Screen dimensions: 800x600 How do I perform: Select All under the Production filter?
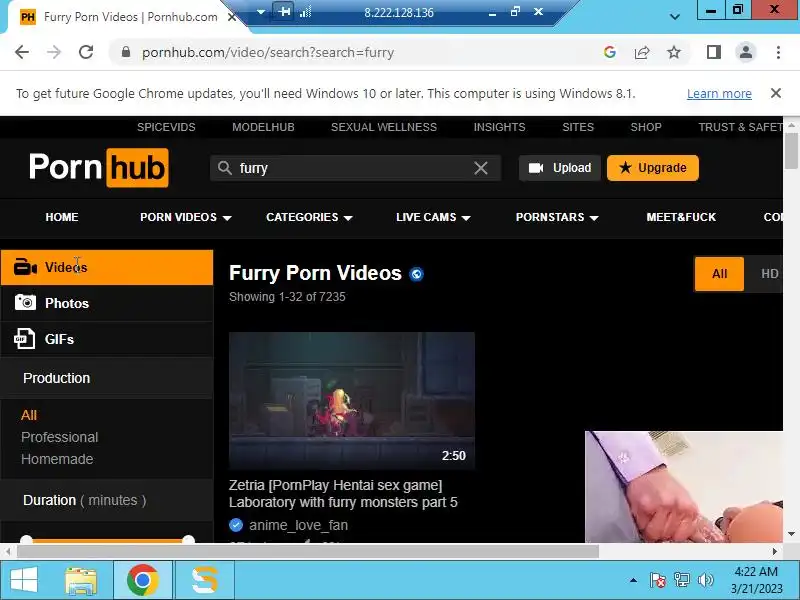pos(29,415)
